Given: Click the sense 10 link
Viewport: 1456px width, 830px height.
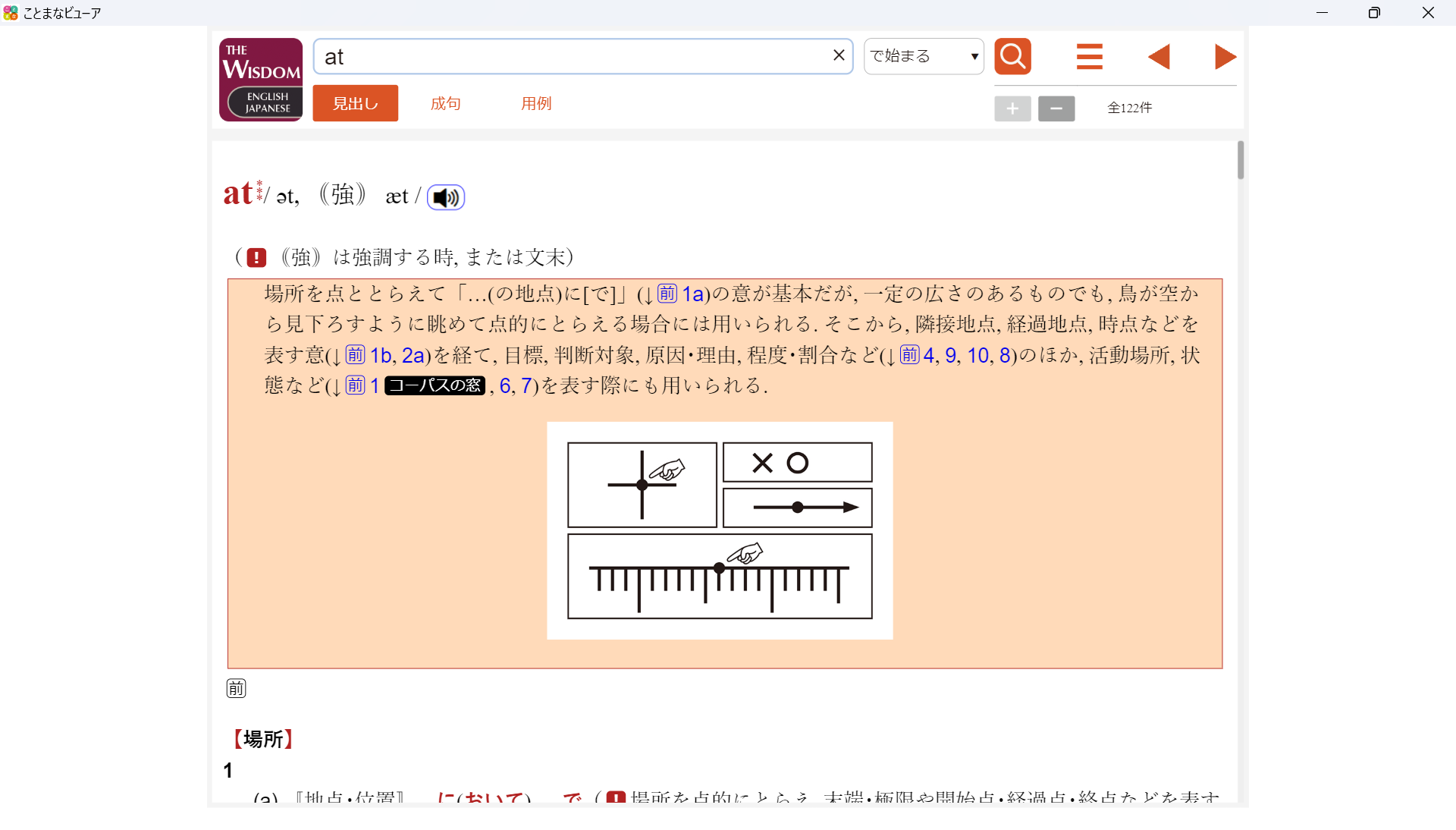Looking at the screenshot, I should pyautogui.click(x=977, y=356).
